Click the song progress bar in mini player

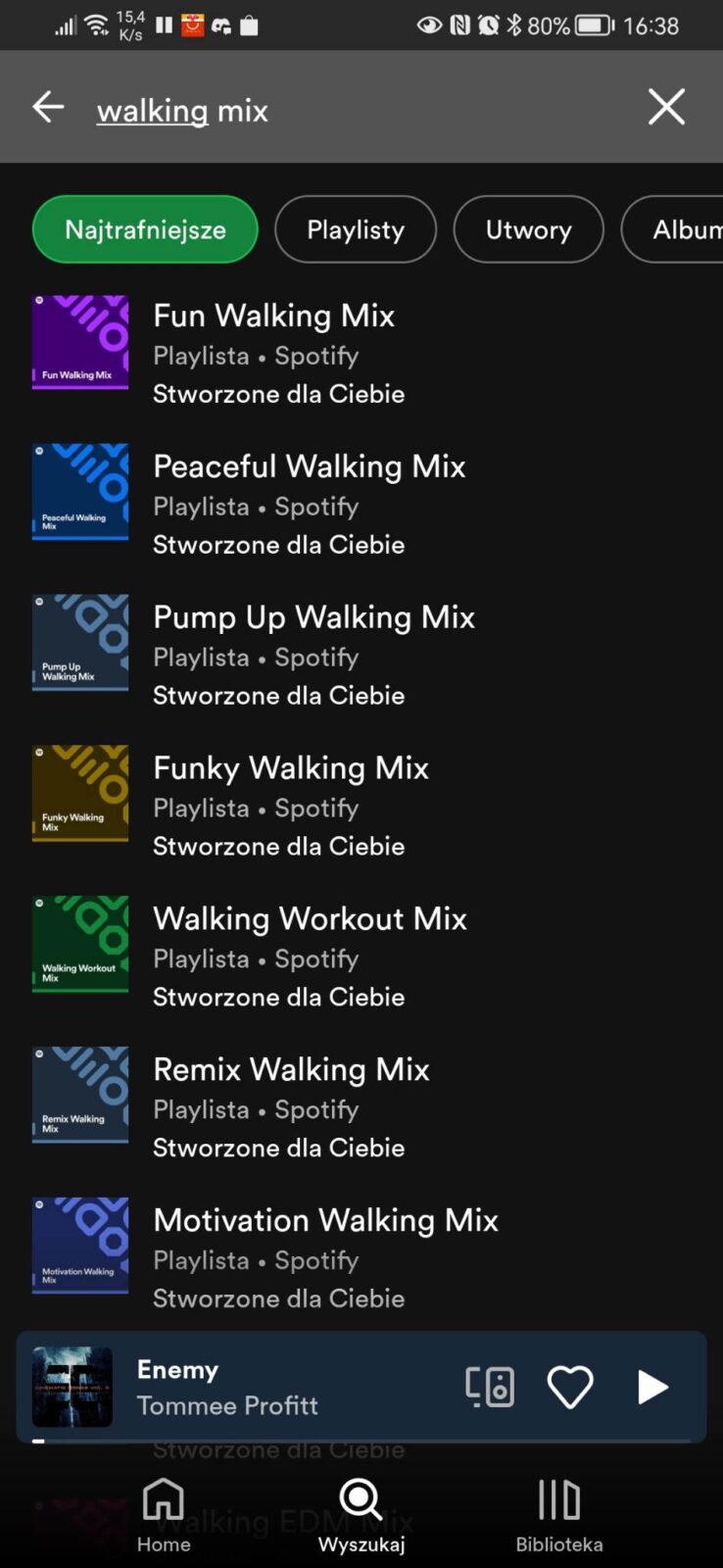point(361,1441)
